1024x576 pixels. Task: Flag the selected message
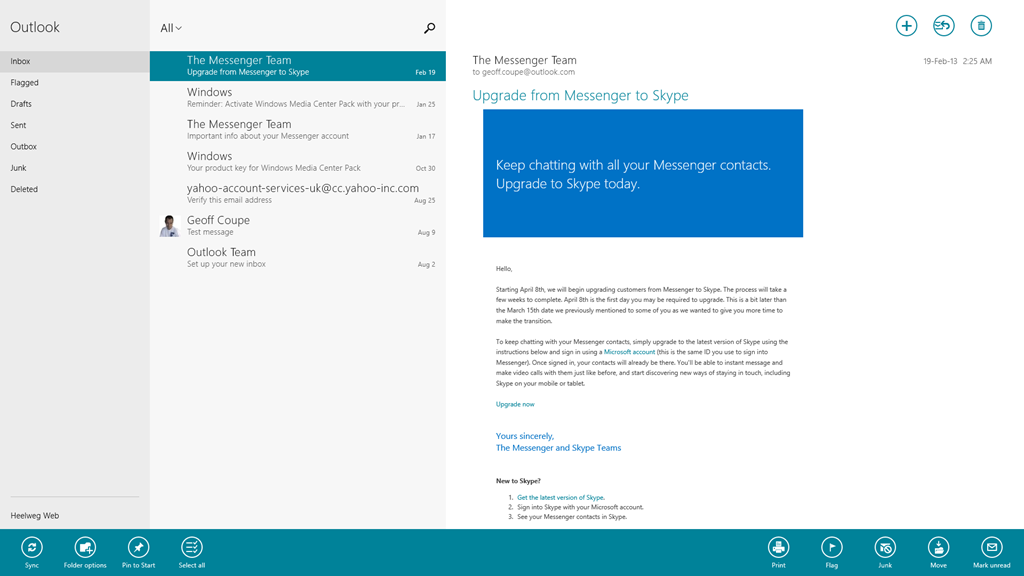point(831,547)
